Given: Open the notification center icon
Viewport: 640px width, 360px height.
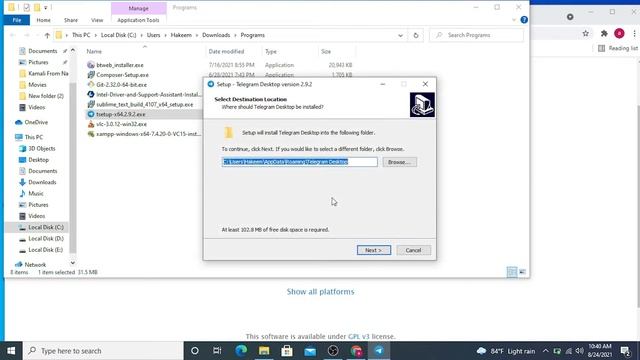Looking at the screenshot, I should tap(625, 351).
